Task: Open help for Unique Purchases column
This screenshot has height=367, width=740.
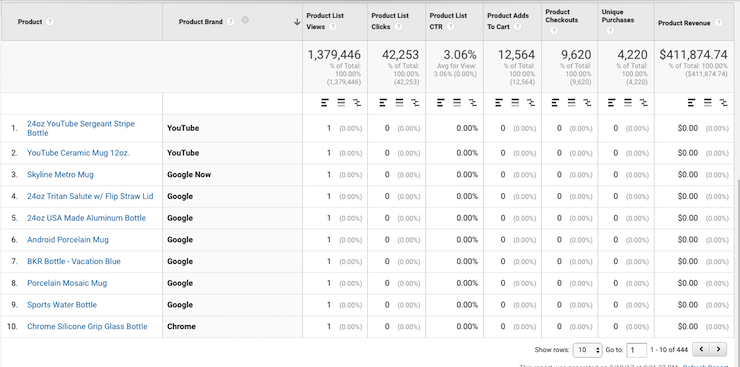Action: [610, 31]
